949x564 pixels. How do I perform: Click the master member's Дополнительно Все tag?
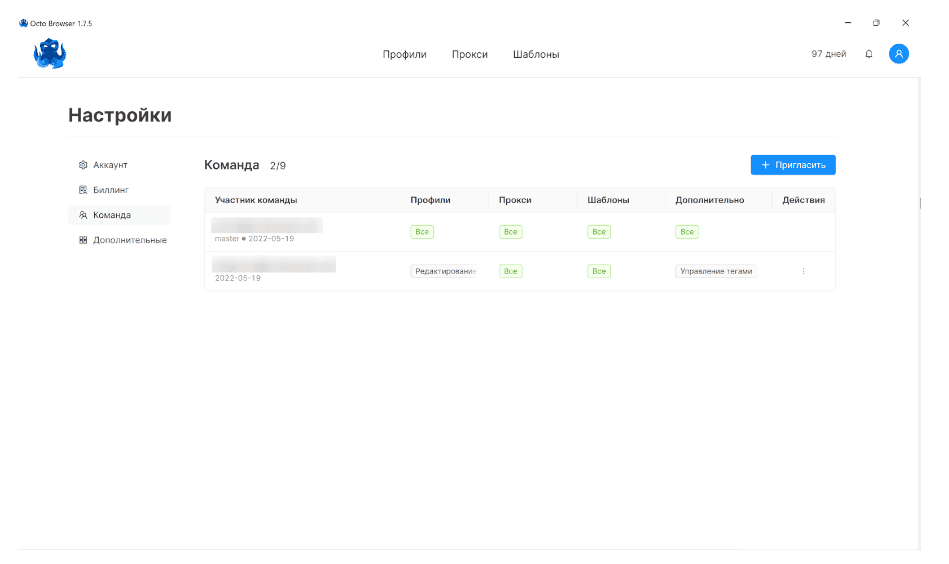click(687, 232)
